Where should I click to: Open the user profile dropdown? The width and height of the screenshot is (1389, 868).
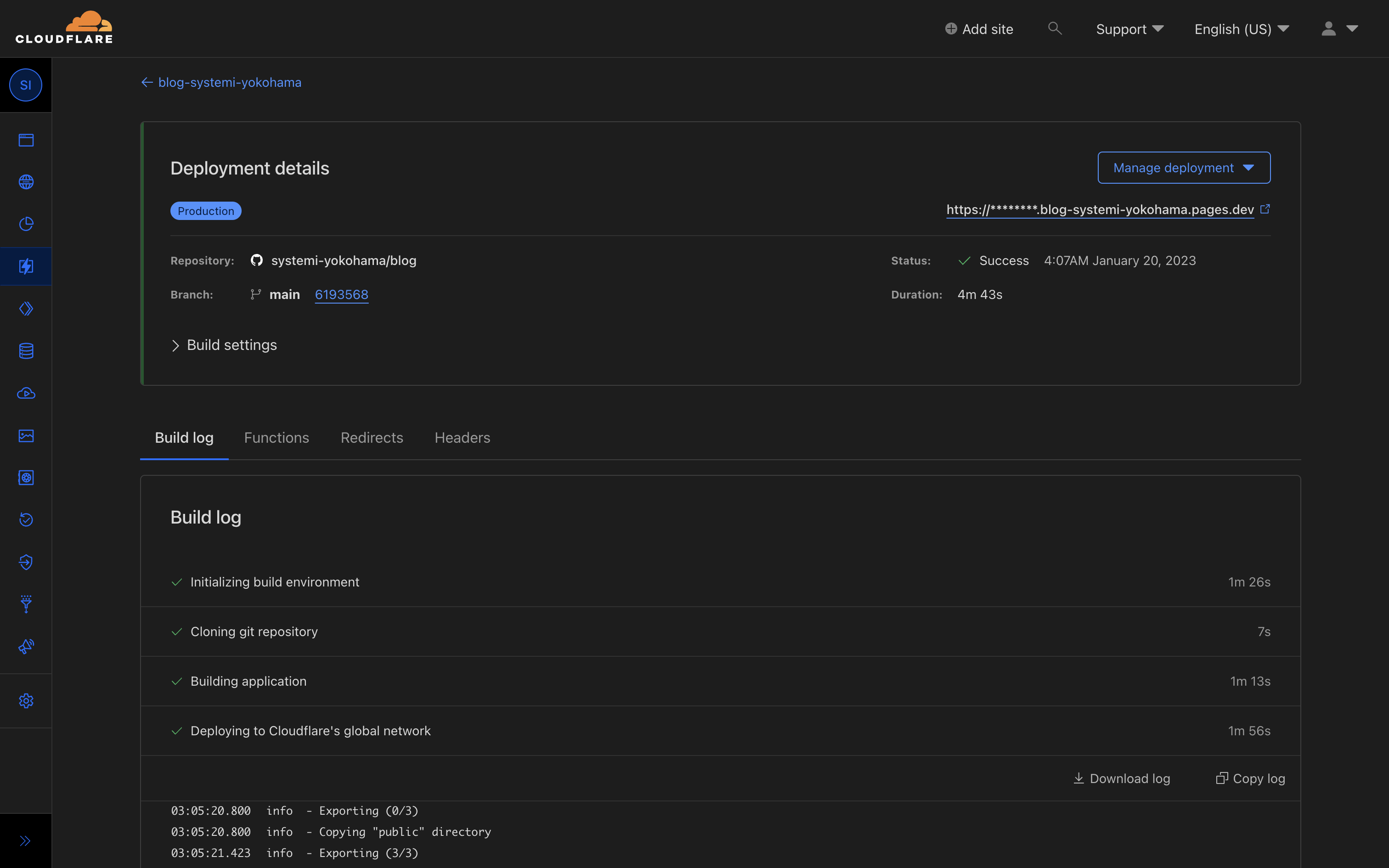coord(1339,28)
